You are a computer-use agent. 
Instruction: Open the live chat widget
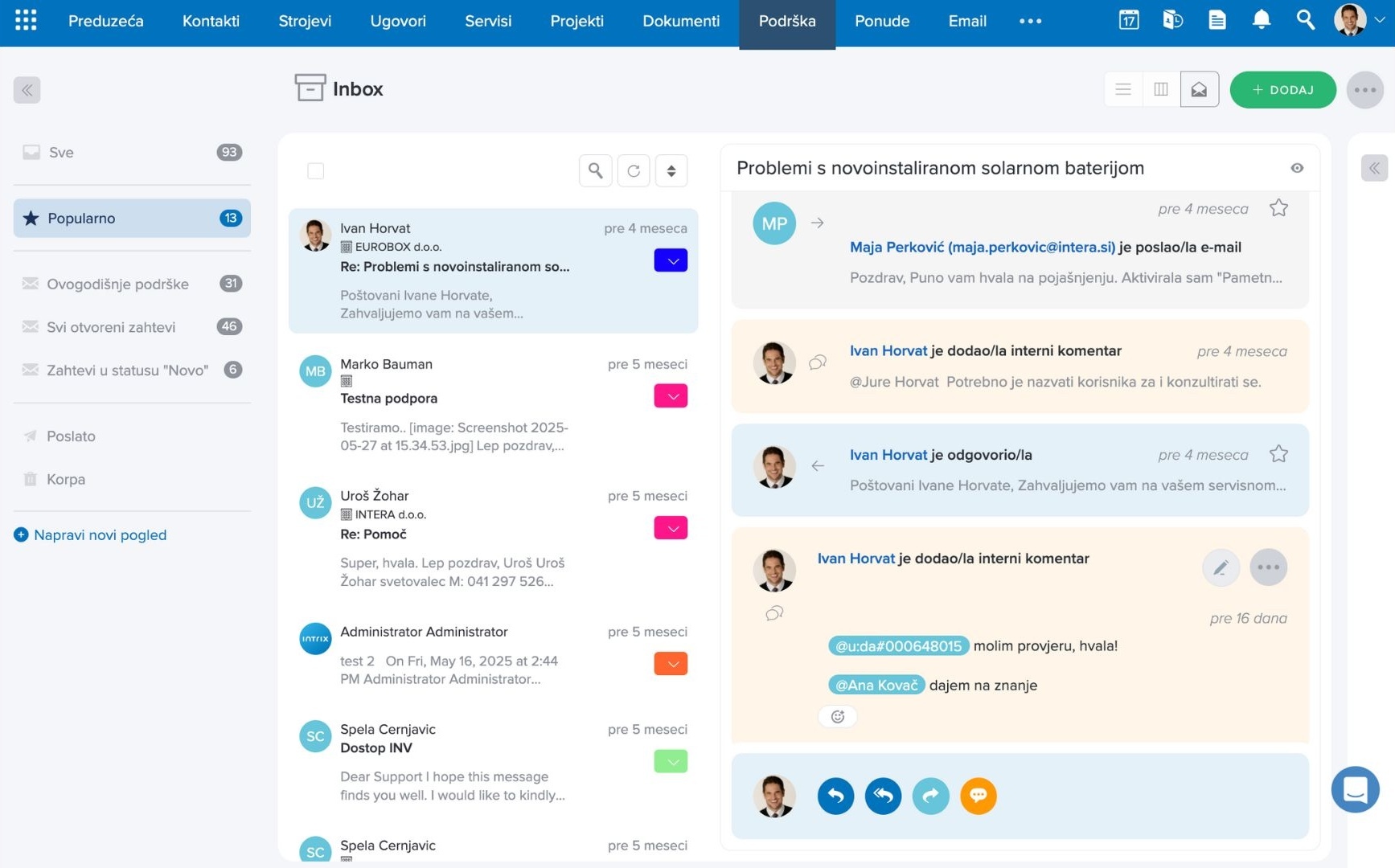(1355, 789)
